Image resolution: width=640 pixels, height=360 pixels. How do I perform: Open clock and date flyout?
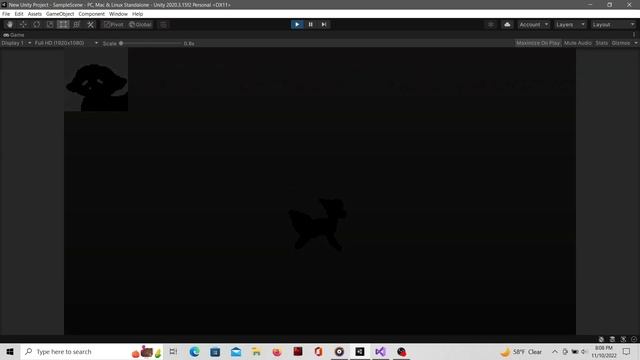(604, 351)
